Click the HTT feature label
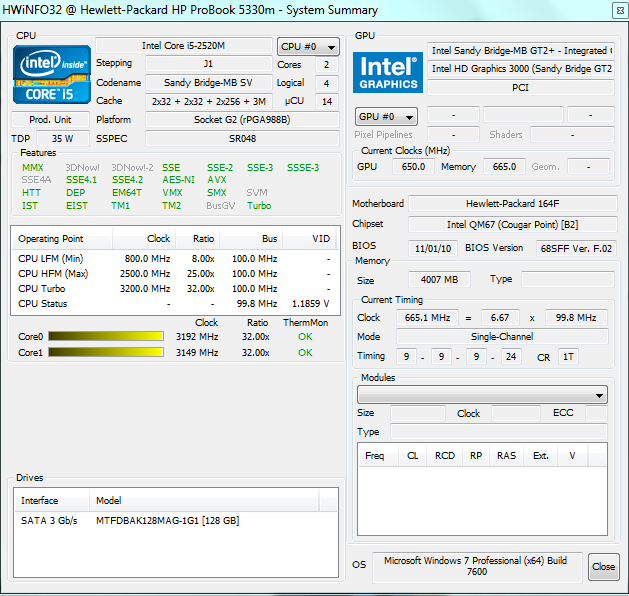The image size is (629, 596). click(x=31, y=193)
